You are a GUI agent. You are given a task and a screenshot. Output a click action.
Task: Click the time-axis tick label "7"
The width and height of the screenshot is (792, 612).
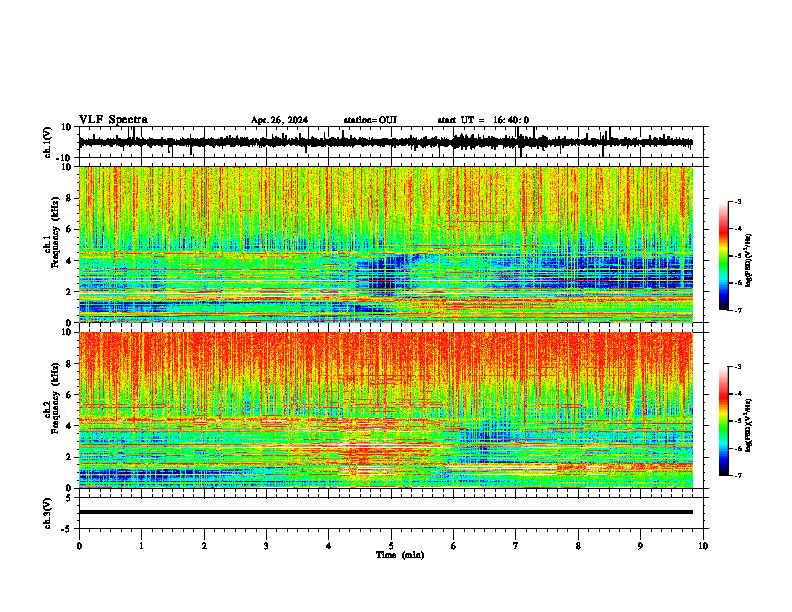coord(516,546)
